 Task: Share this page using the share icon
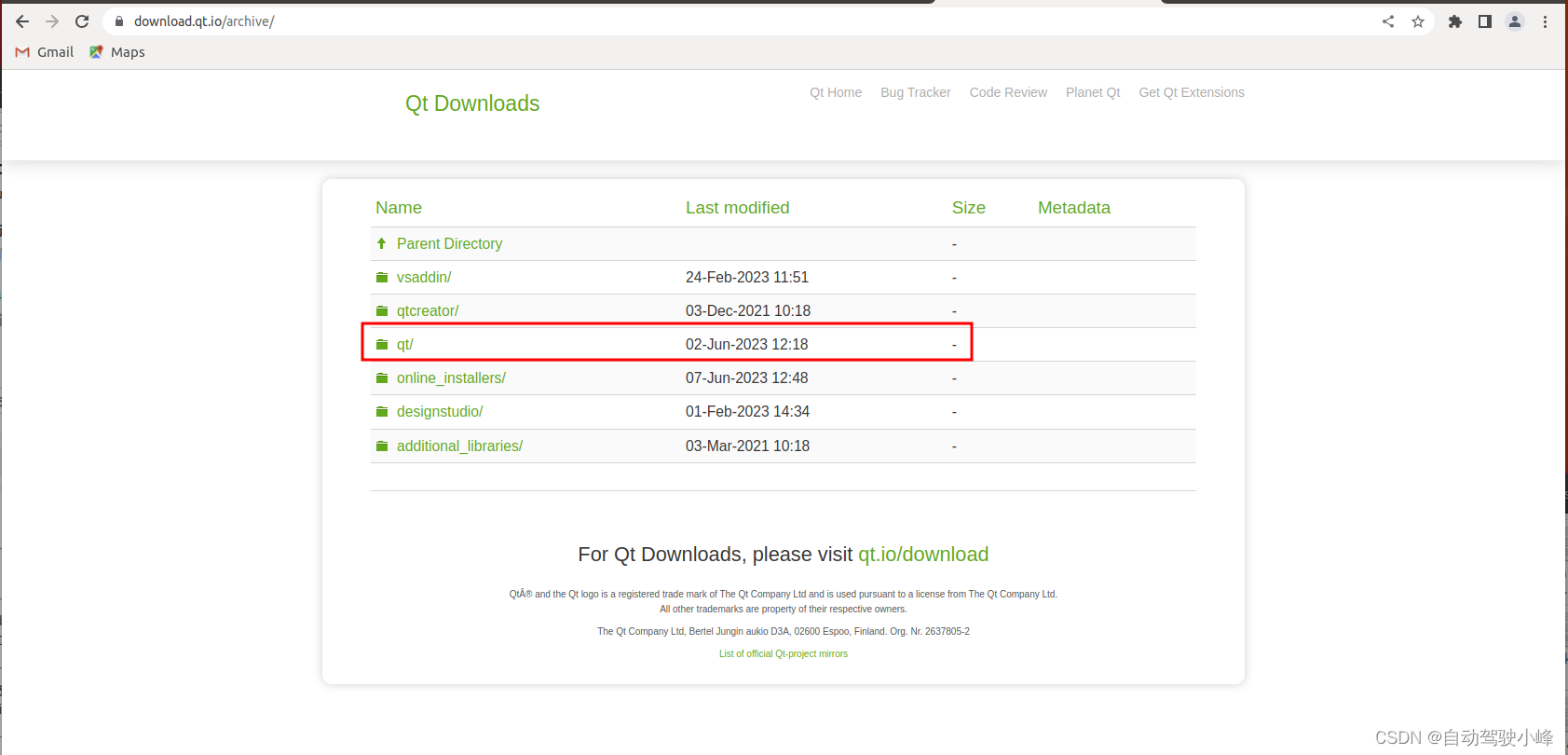(1388, 21)
